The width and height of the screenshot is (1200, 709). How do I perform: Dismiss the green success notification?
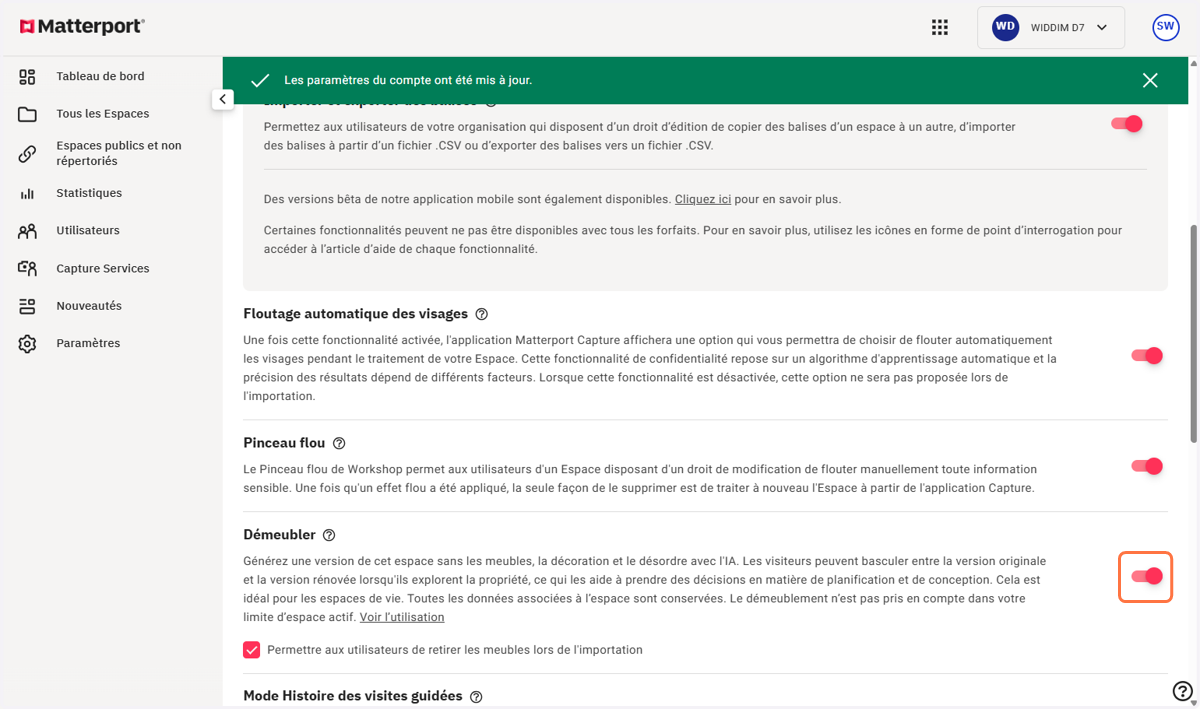pyautogui.click(x=1150, y=80)
